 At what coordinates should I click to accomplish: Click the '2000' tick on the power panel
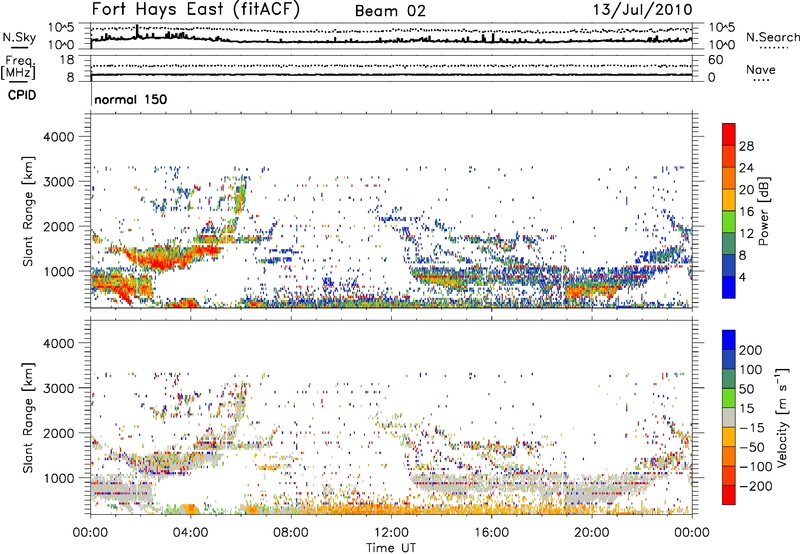coord(59,226)
